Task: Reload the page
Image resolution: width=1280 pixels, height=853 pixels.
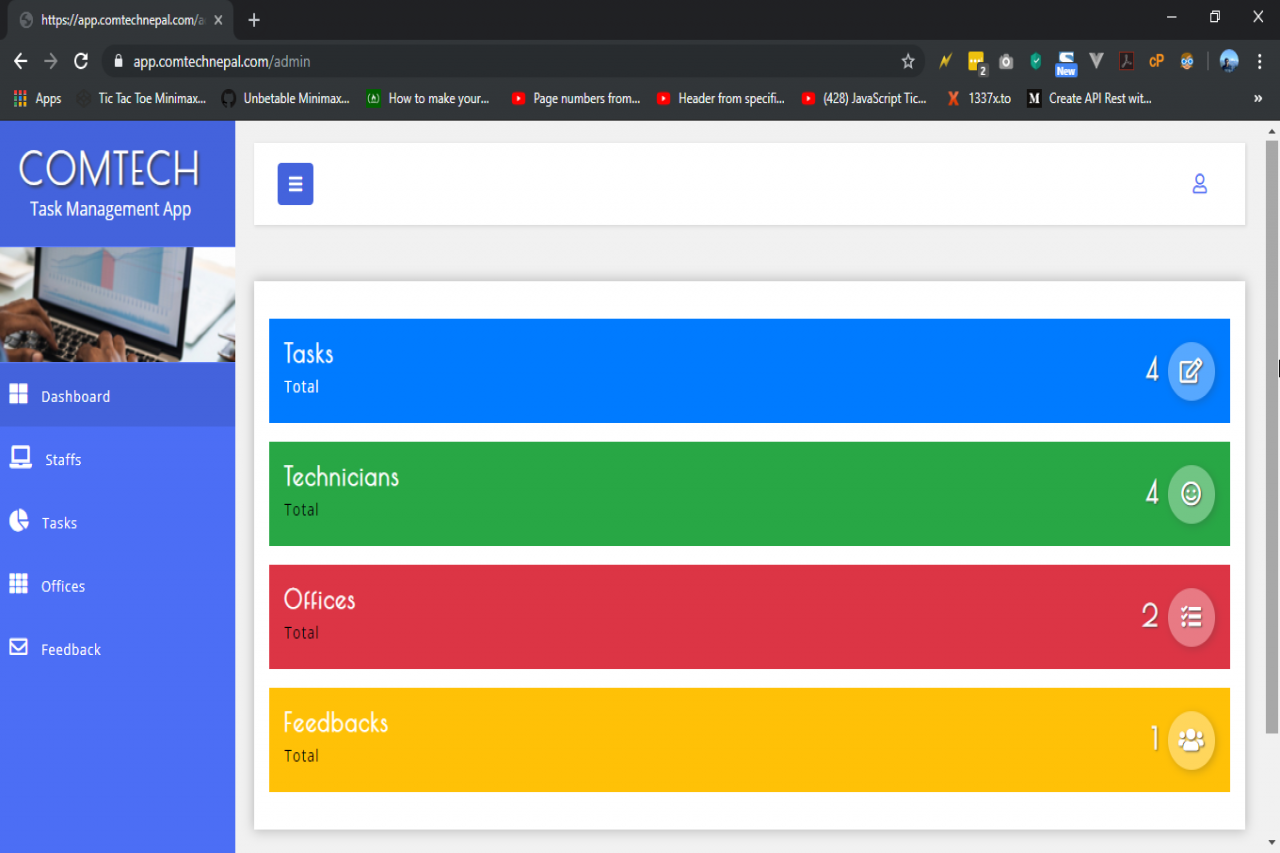Action: pyautogui.click(x=81, y=62)
